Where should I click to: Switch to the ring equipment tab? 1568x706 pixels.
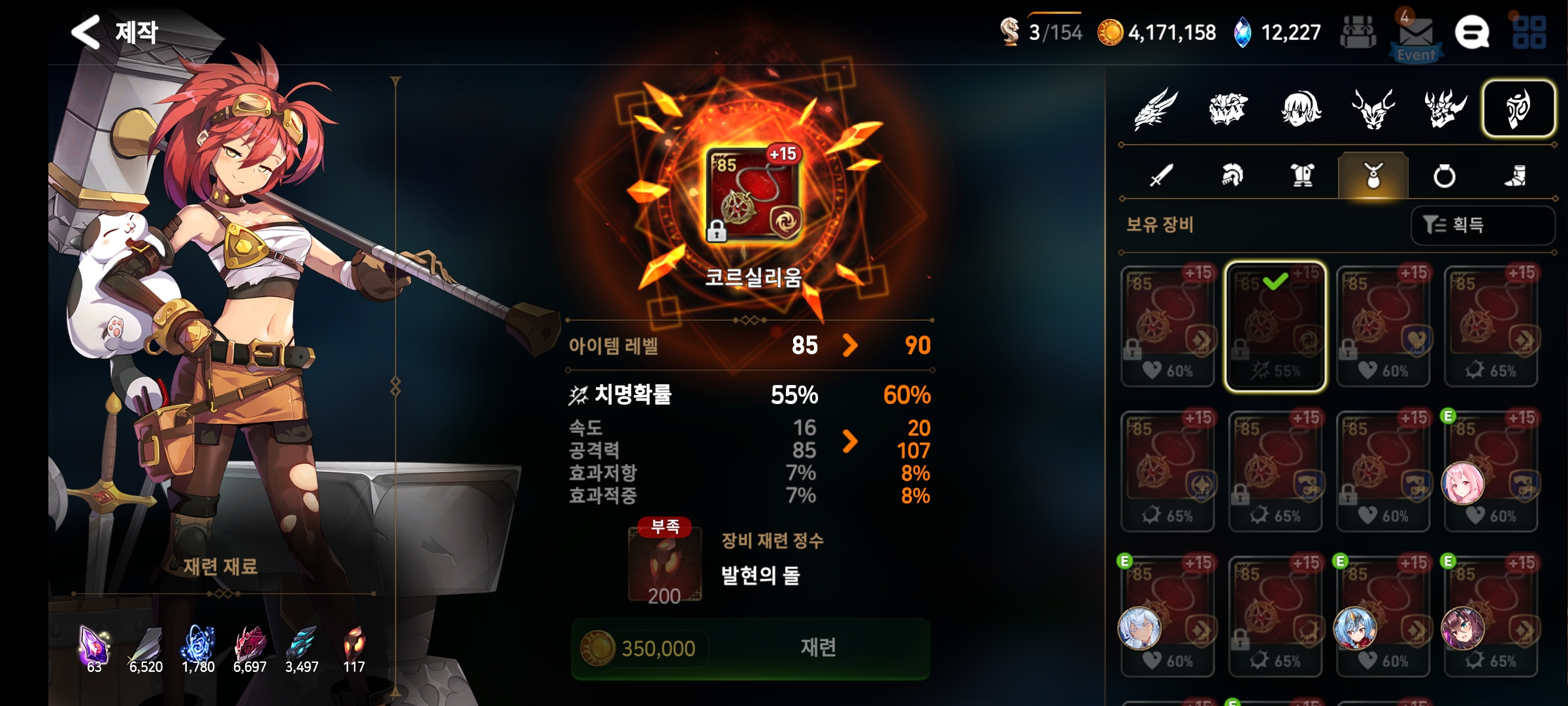1444,176
